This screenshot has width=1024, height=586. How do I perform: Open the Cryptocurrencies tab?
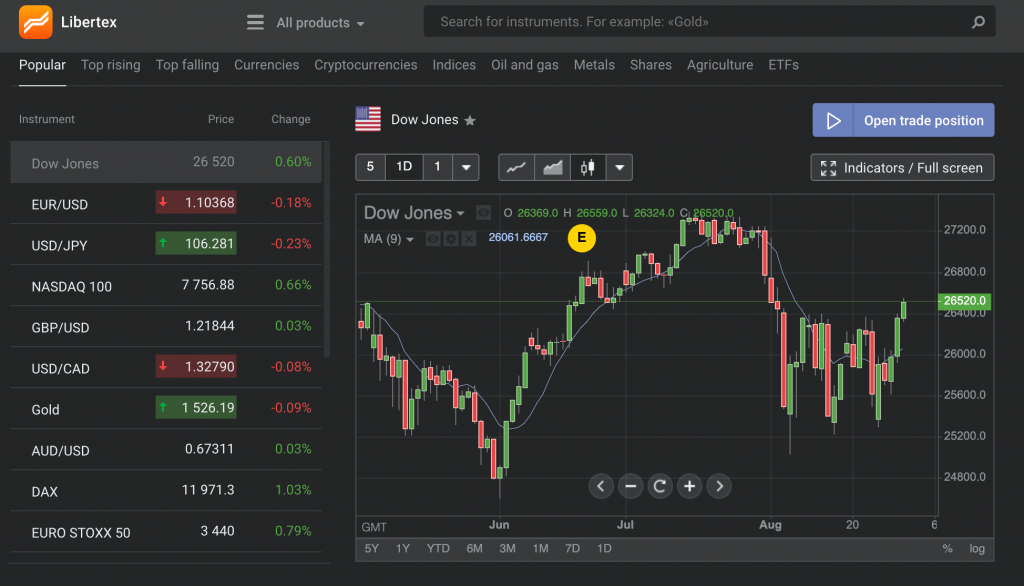pos(366,65)
